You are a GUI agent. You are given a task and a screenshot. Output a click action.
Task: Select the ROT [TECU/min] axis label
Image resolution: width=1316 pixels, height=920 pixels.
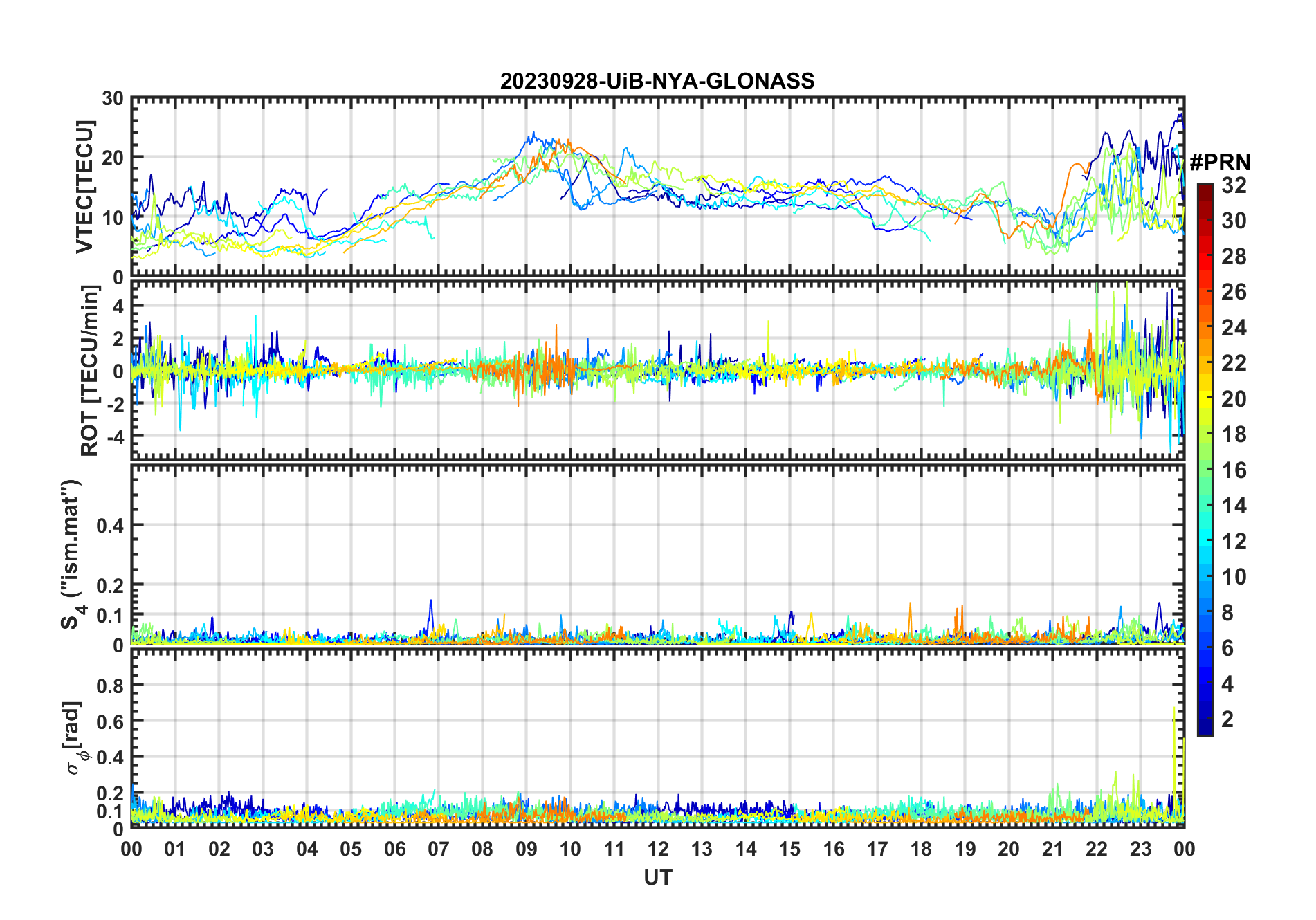tap(90, 371)
